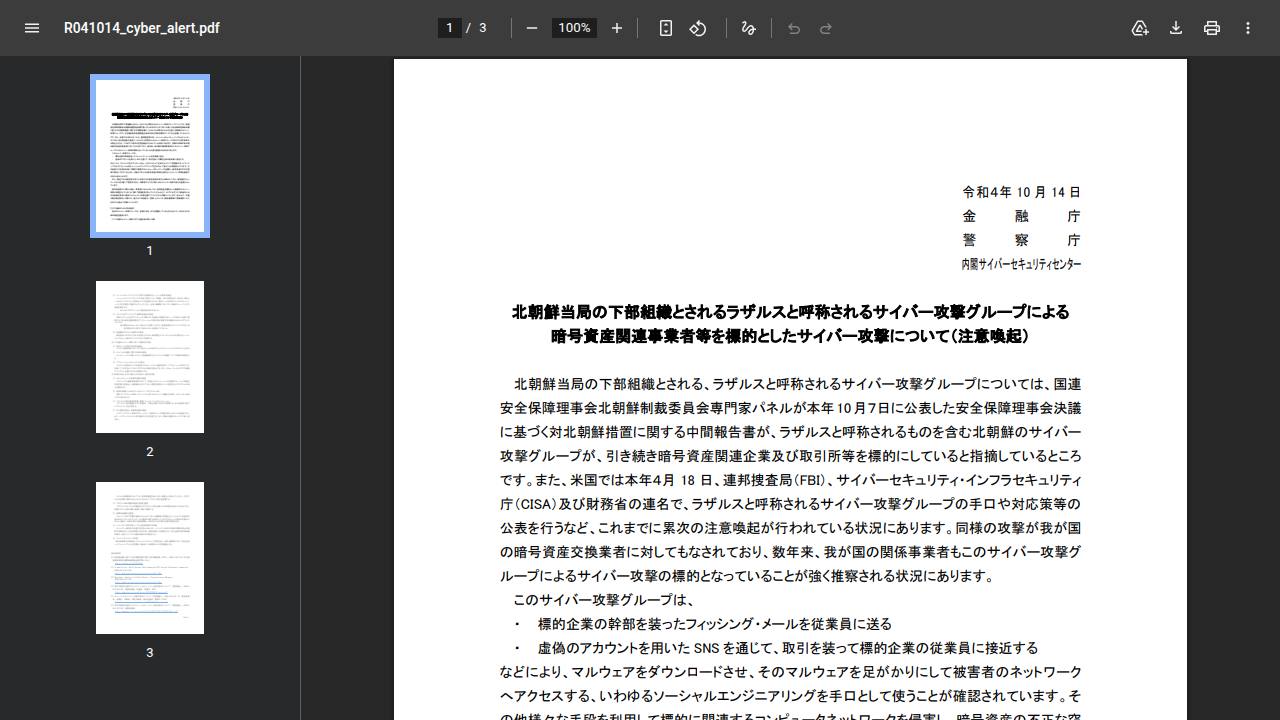Click the zoom in plus icon
This screenshot has height=720, width=1280.
point(617,28)
